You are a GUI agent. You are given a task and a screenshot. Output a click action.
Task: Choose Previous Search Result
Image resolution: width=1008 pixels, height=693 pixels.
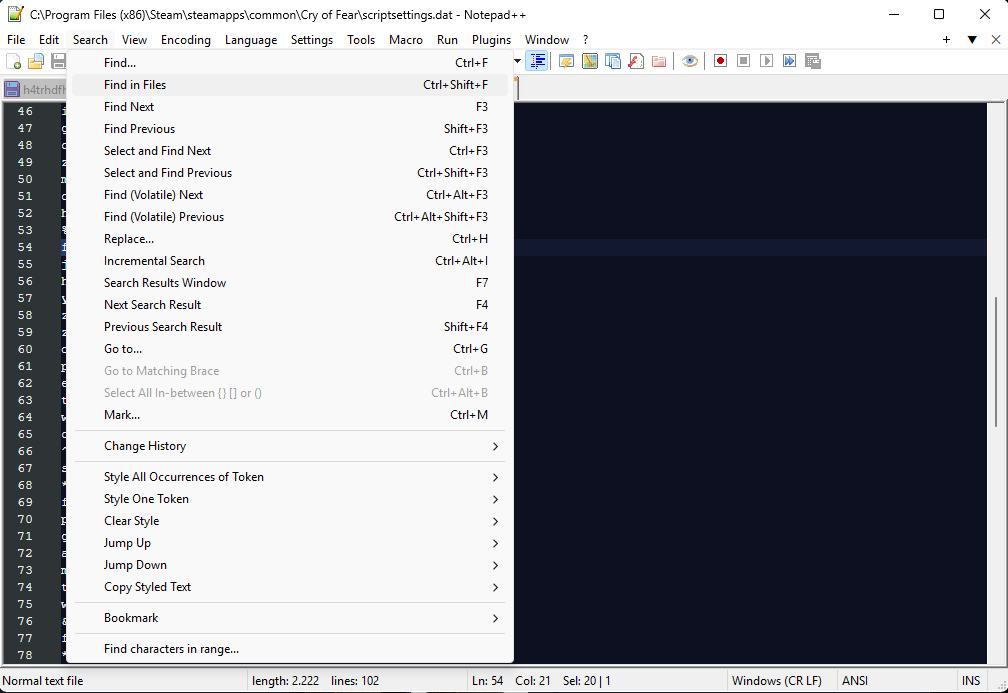tap(290, 327)
